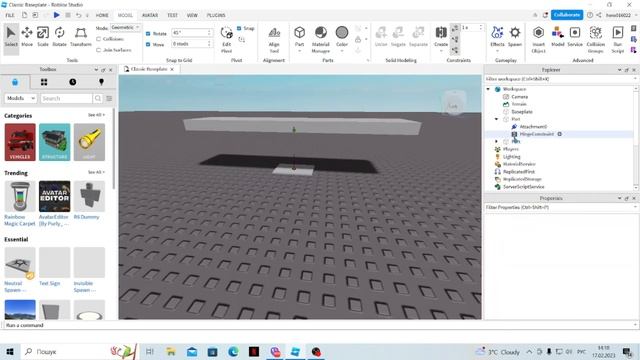Screen dimensions: 640x360
Task: Activate the Transform tool
Action: pos(80,37)
